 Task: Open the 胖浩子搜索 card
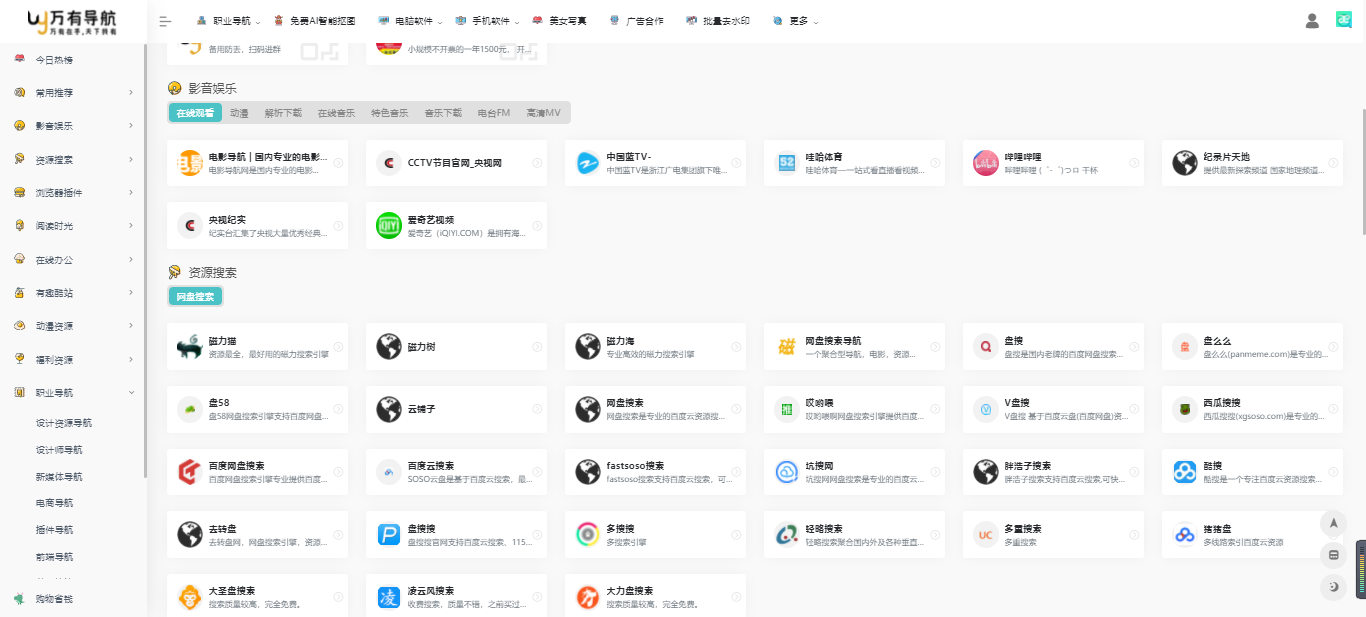[x=1052, y=472]
